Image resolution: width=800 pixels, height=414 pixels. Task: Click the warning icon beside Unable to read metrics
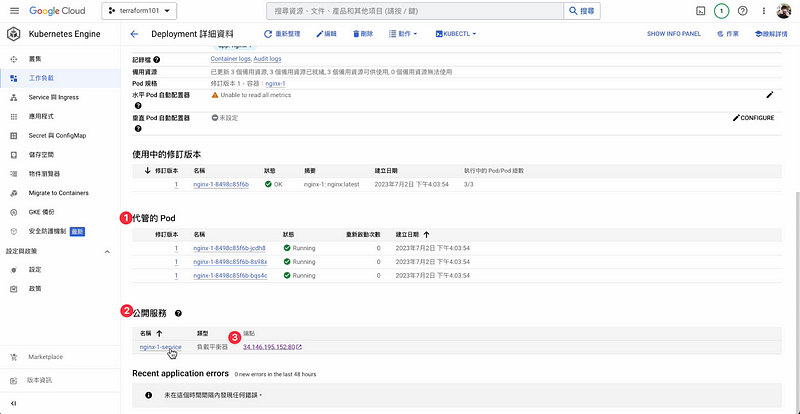point(215,95)
